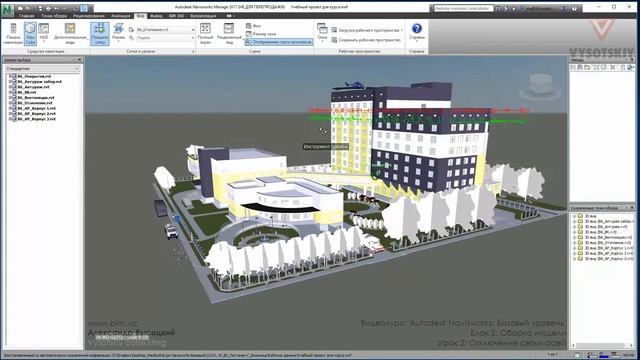
Task: Open the grid Level (Подвал) combo box
Action: [x=165, y=38]
